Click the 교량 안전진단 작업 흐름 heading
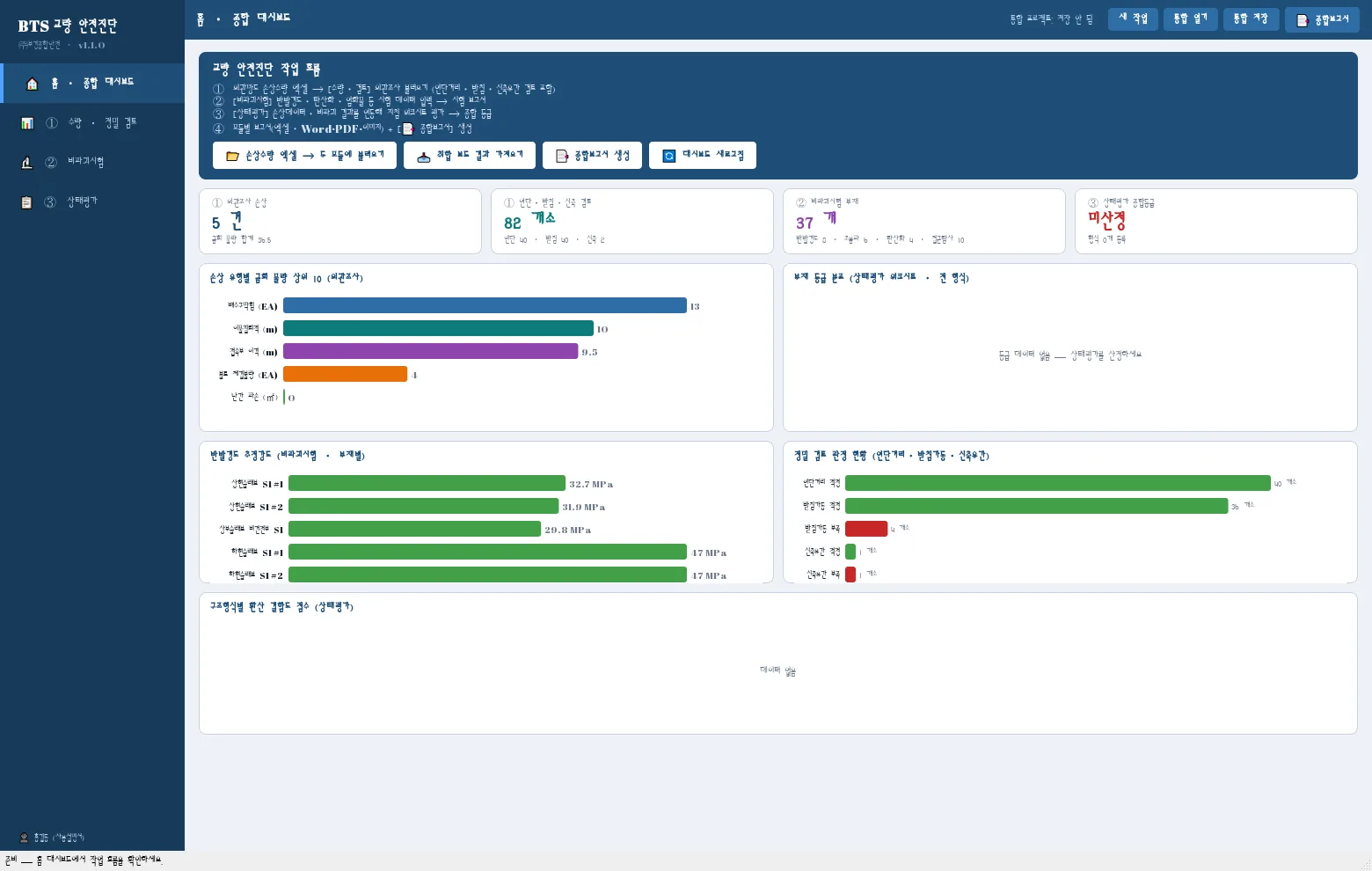Image resolution: width=1372 pixels, height=871 pixels. click(266, 70)
